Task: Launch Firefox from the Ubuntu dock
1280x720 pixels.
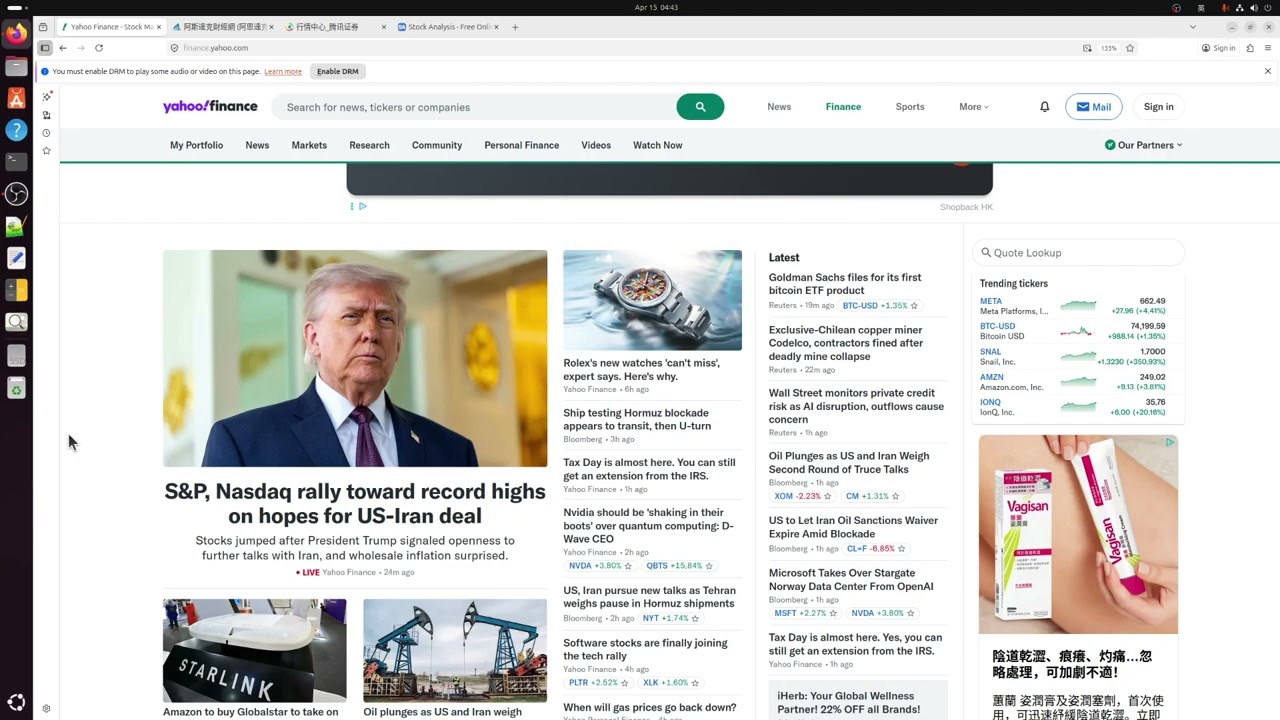Action: coord(16,34)
